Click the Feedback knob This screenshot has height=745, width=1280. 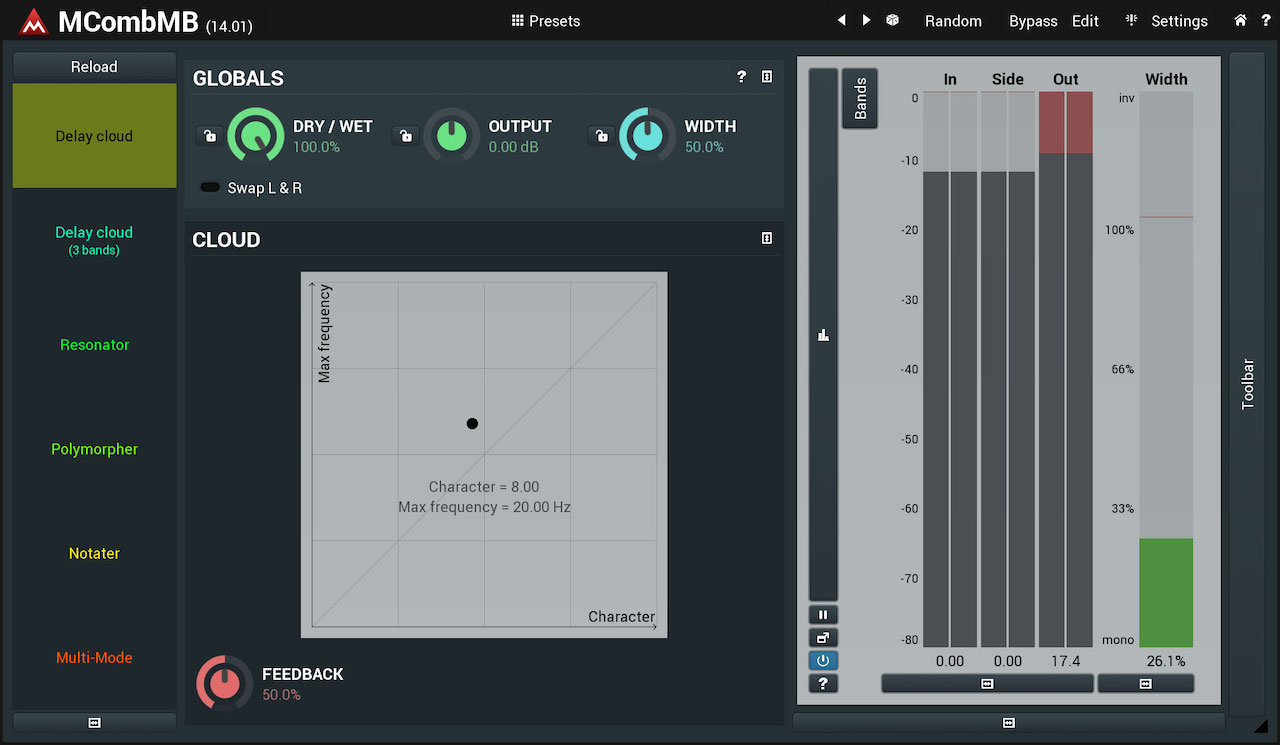pos(225,683)
